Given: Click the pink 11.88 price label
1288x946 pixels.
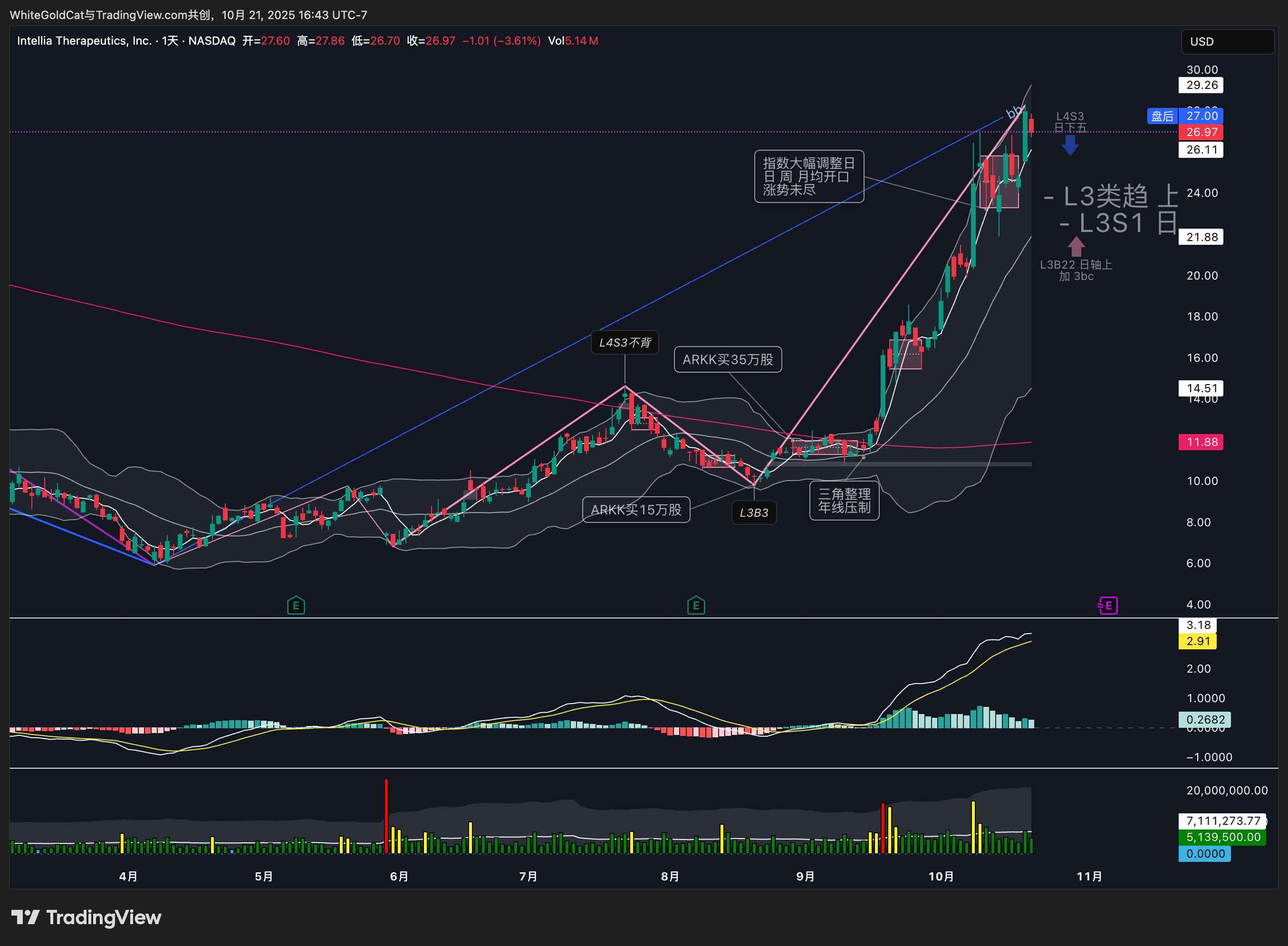Looking at the screenshot, I should 1201,442.
